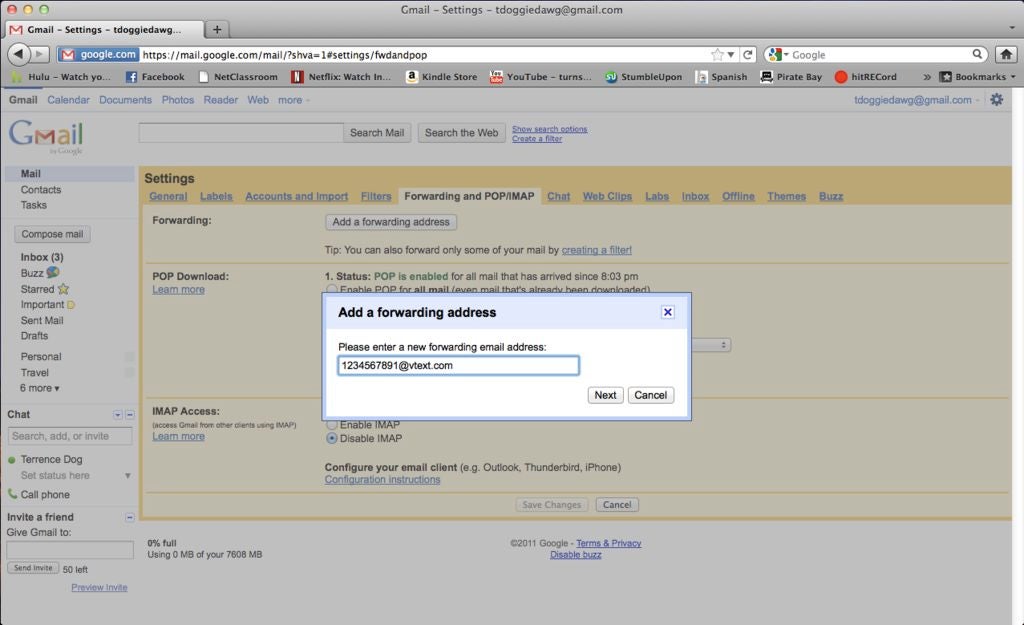The height and width of the screenshot is (625, 1024).
Task: Open a new browser tab
Action: (217, 29)
